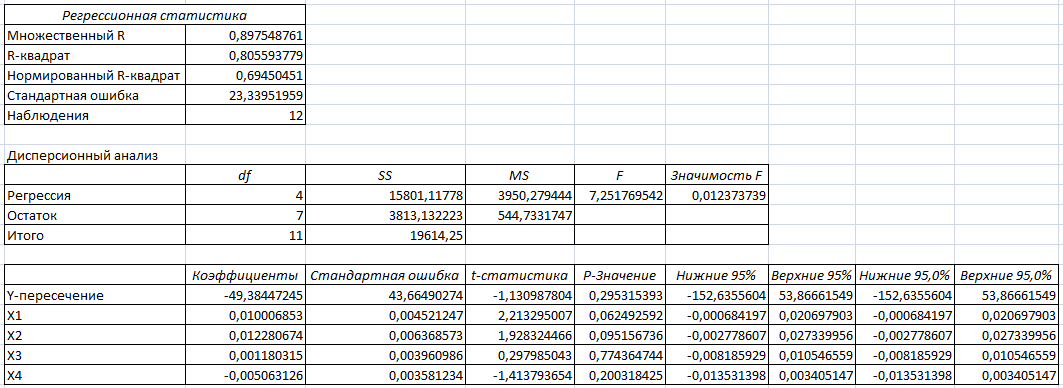Viewport: 1063px width, 388px height.
Task: Select the Итого df value 11
Action: (x=245, y=235)
